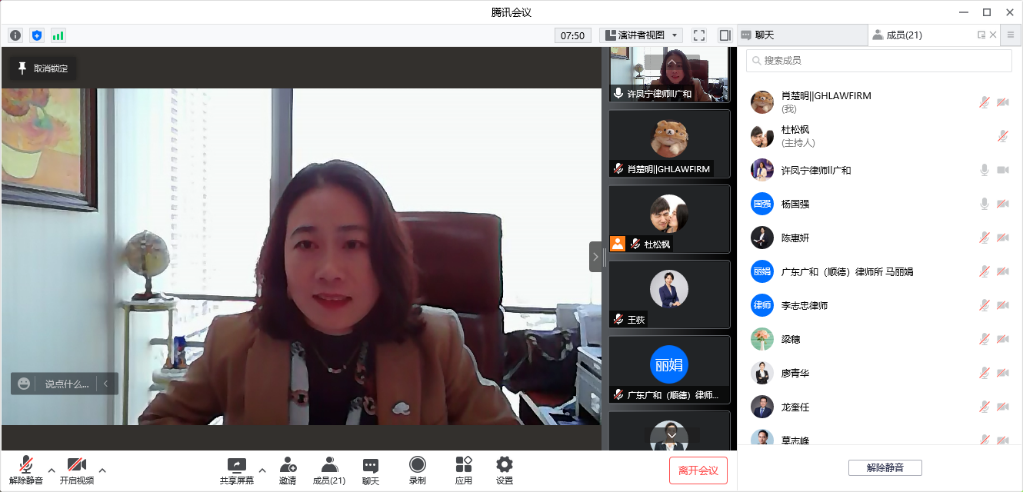
Task: Toggle the side panel layout icon
Action: pos(725,35)
